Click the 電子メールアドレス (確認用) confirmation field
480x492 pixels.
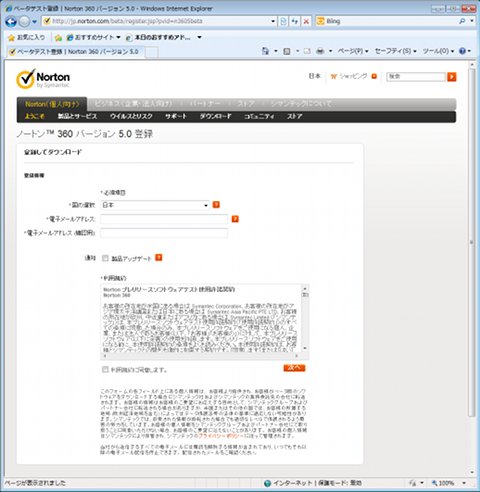point(164,233)
